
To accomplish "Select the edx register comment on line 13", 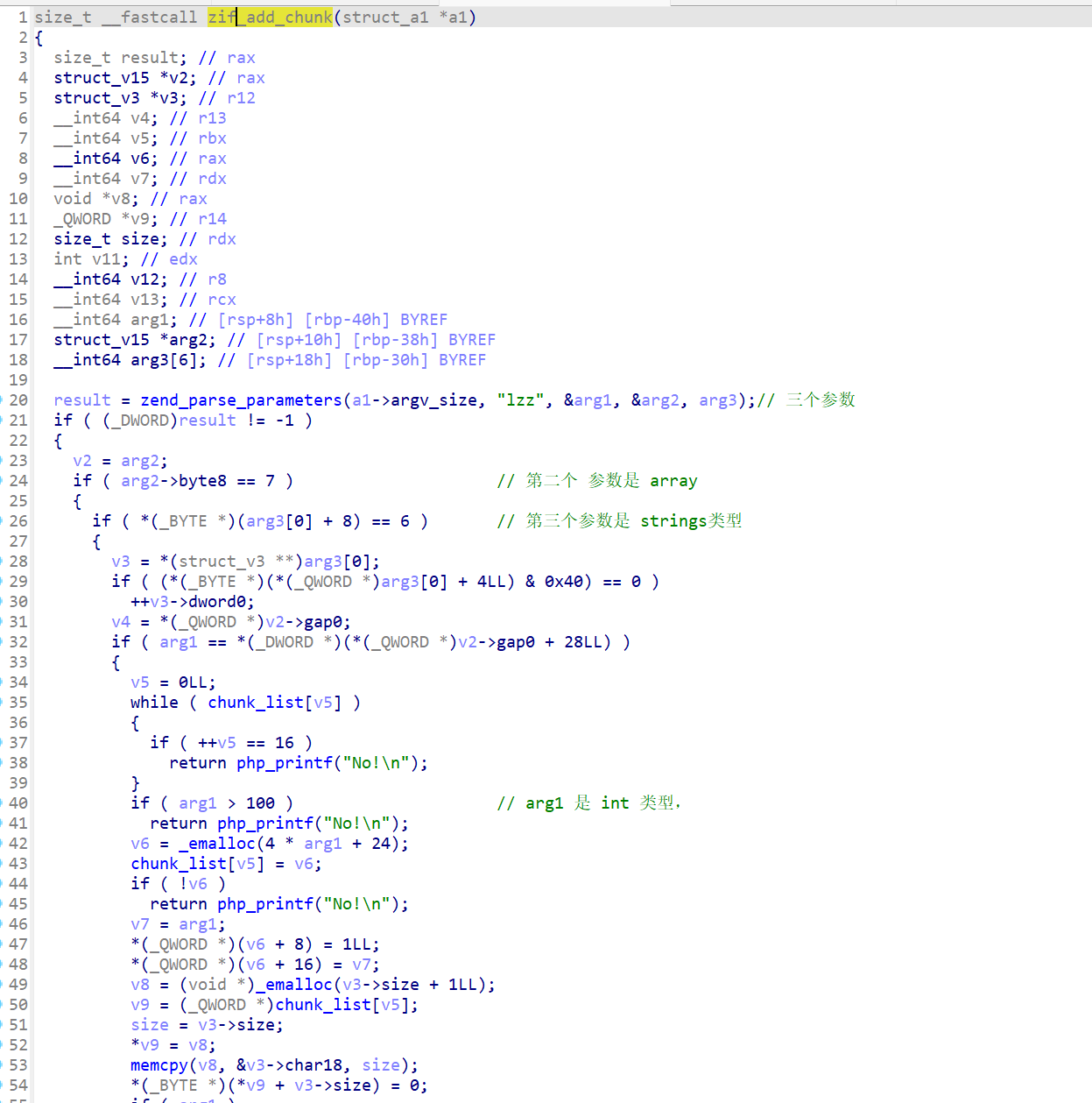I will 183,258.
